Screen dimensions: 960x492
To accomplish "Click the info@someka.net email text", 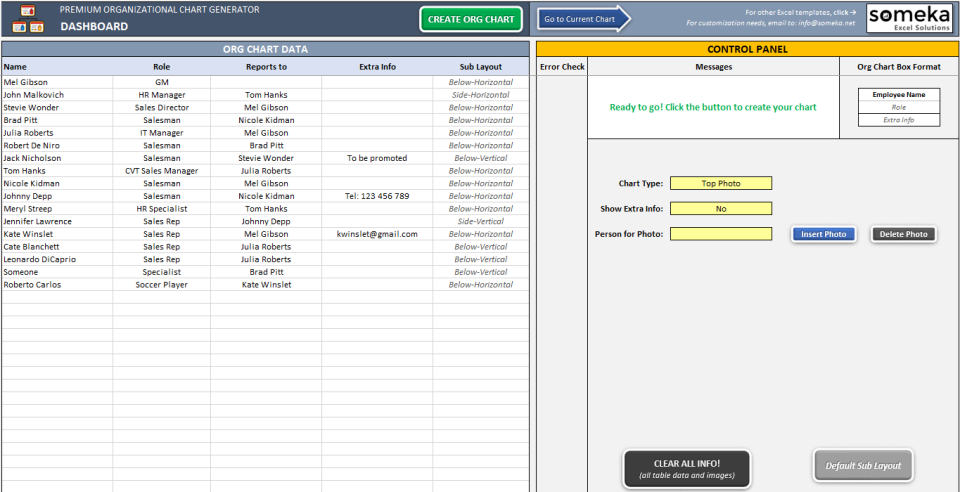I will 827,23.
